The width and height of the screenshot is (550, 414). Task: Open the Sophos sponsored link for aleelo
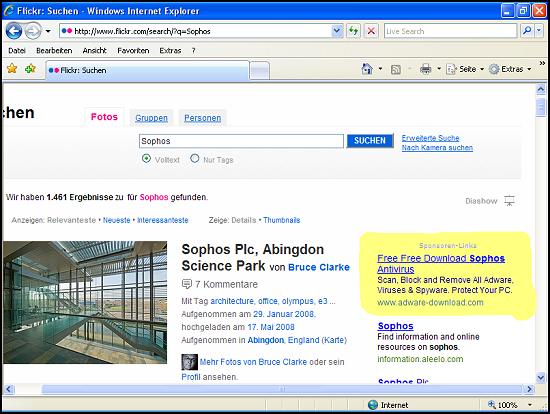click(x=396, y=326)
